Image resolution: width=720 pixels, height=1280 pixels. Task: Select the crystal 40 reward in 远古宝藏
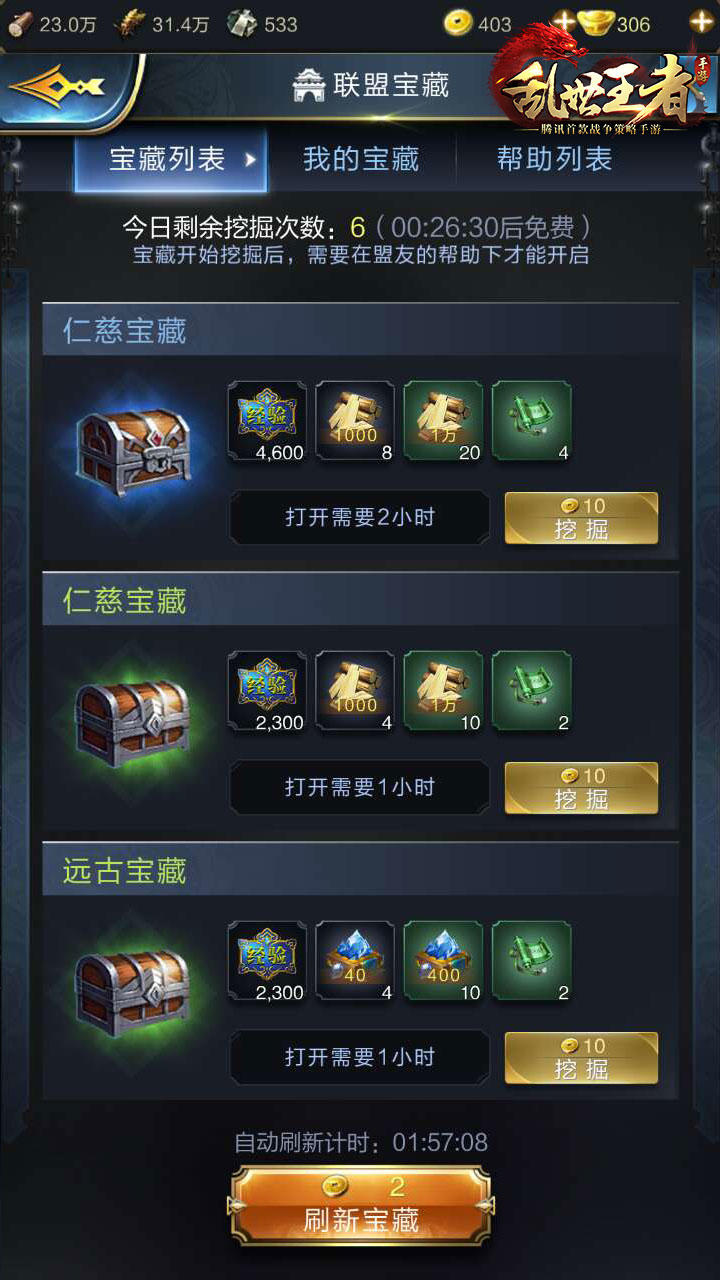coord(355,961)
